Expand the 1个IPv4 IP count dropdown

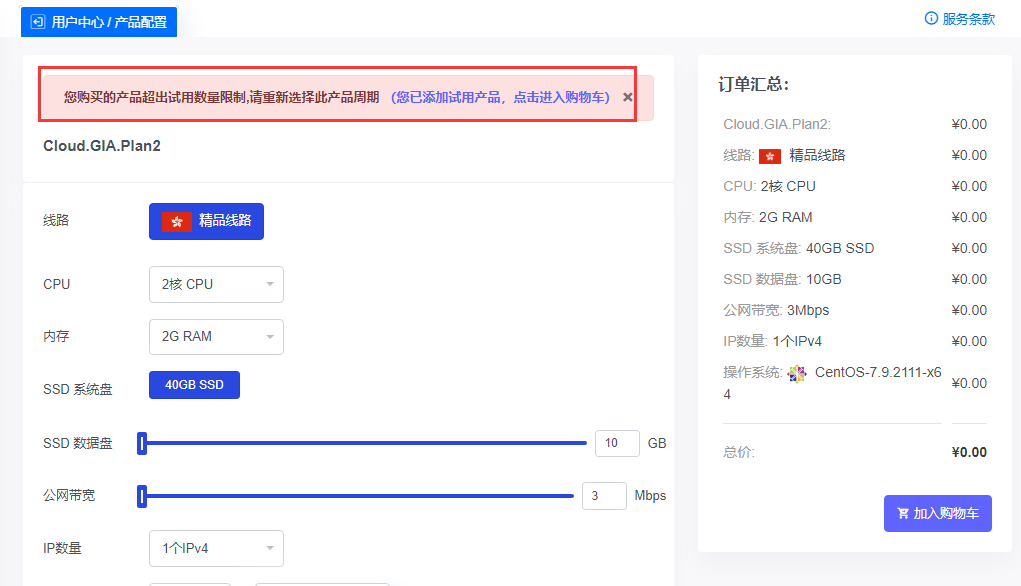[216, 548]
